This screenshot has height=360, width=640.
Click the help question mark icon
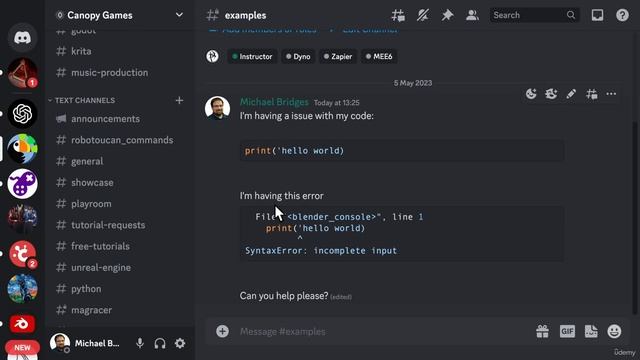622,16
